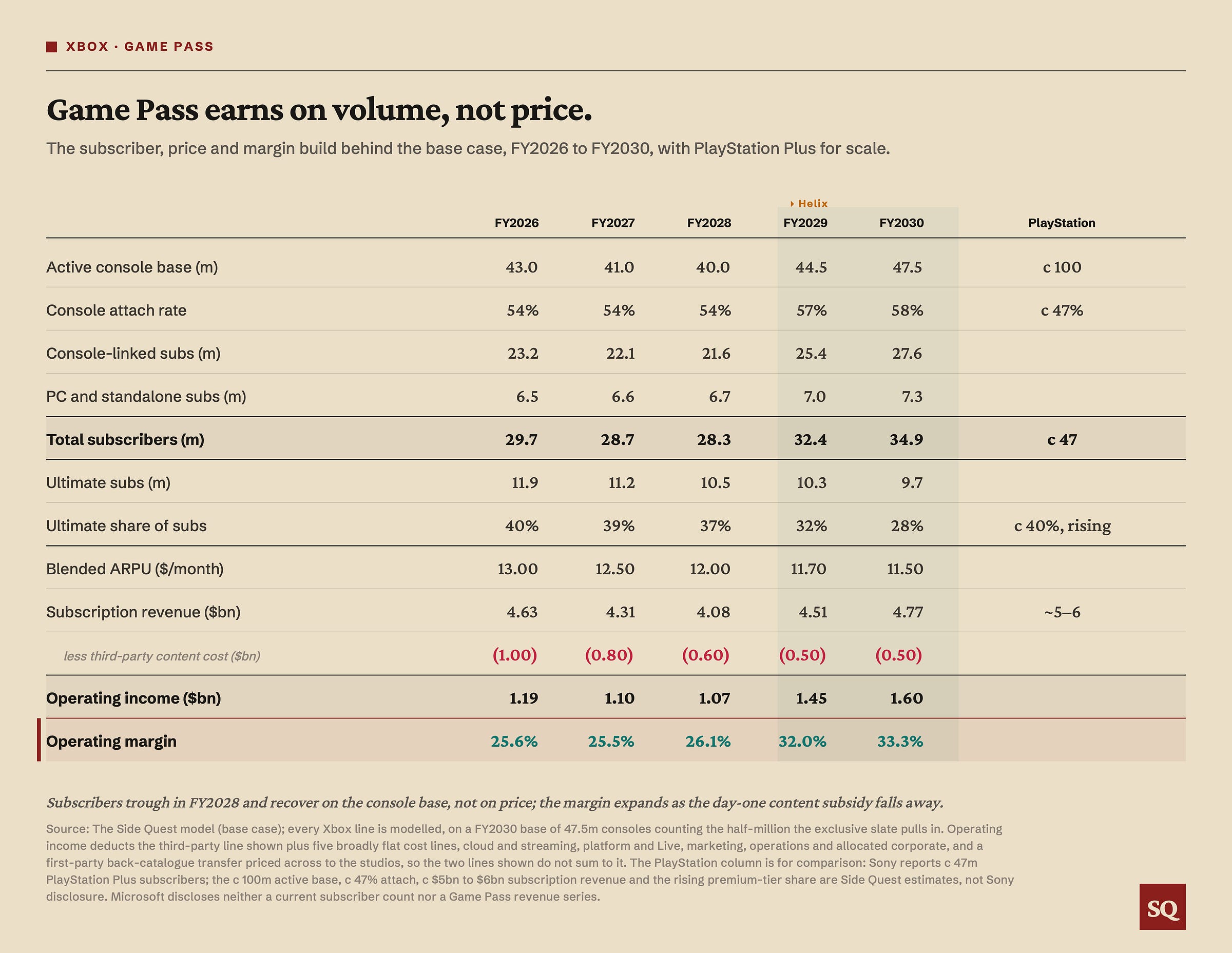Click the XBOX · GAME PASS section label
This screenshot has height=953, width=1232.
140,47
